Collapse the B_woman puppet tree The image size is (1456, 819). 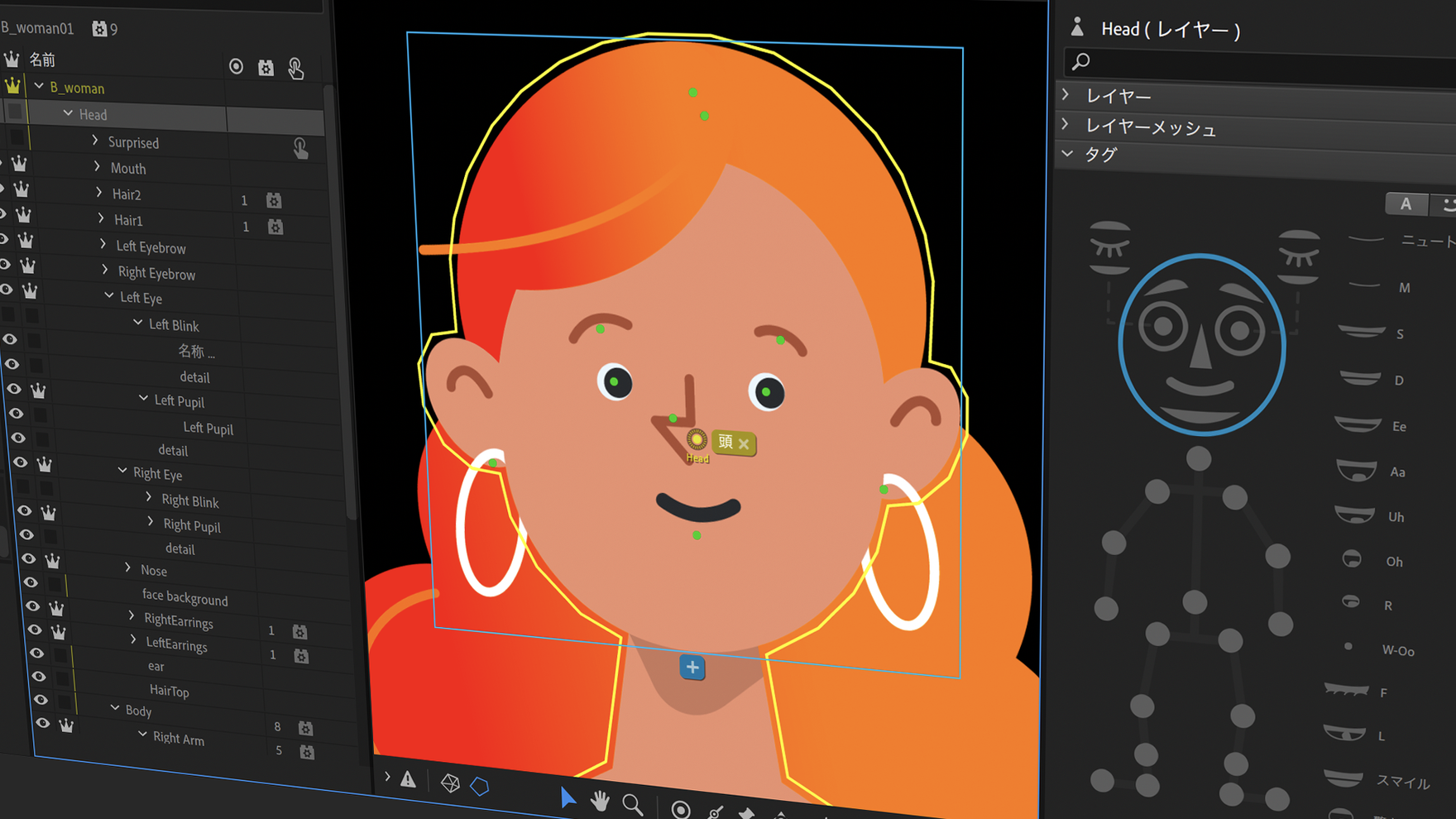click(x=39, y=86)
